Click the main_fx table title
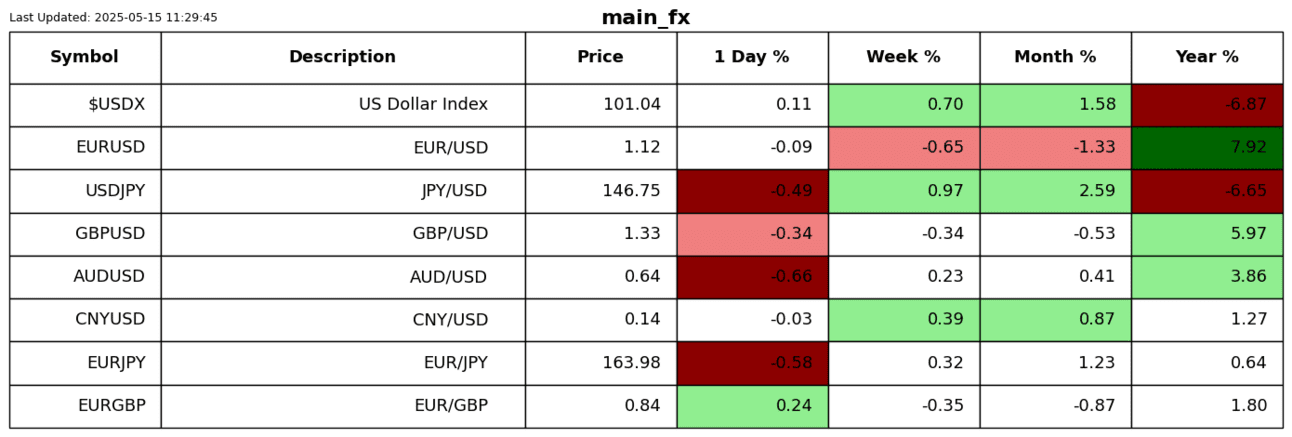Image resolution: width=1292 pixels, height=437 pixels. pos(645,18)
